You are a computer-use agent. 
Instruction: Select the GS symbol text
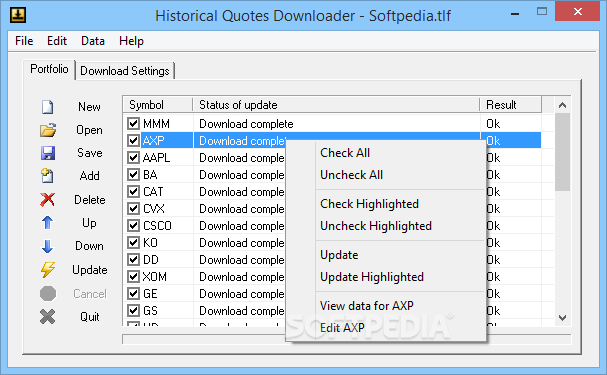[x=150, y=311]
